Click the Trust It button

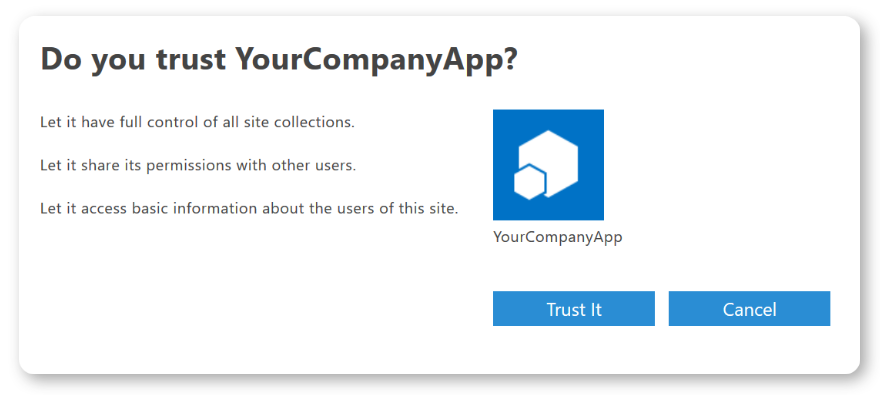[574, 309]
